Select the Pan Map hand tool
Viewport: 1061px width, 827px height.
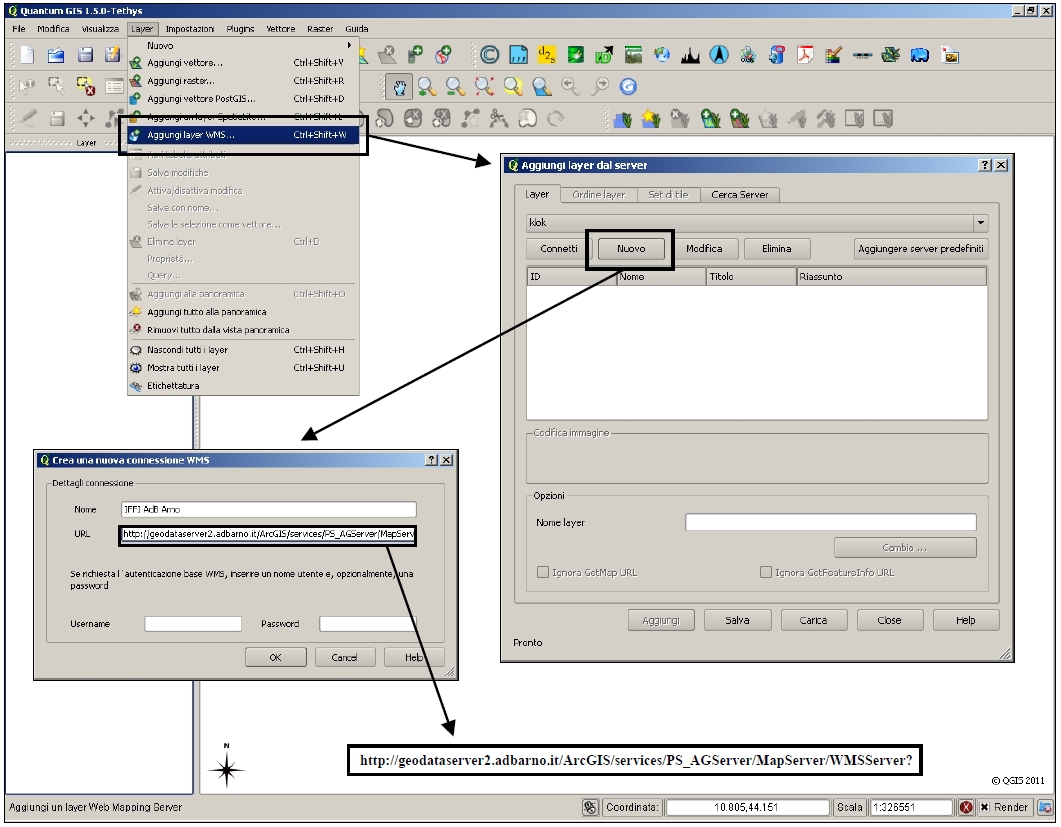399,87
